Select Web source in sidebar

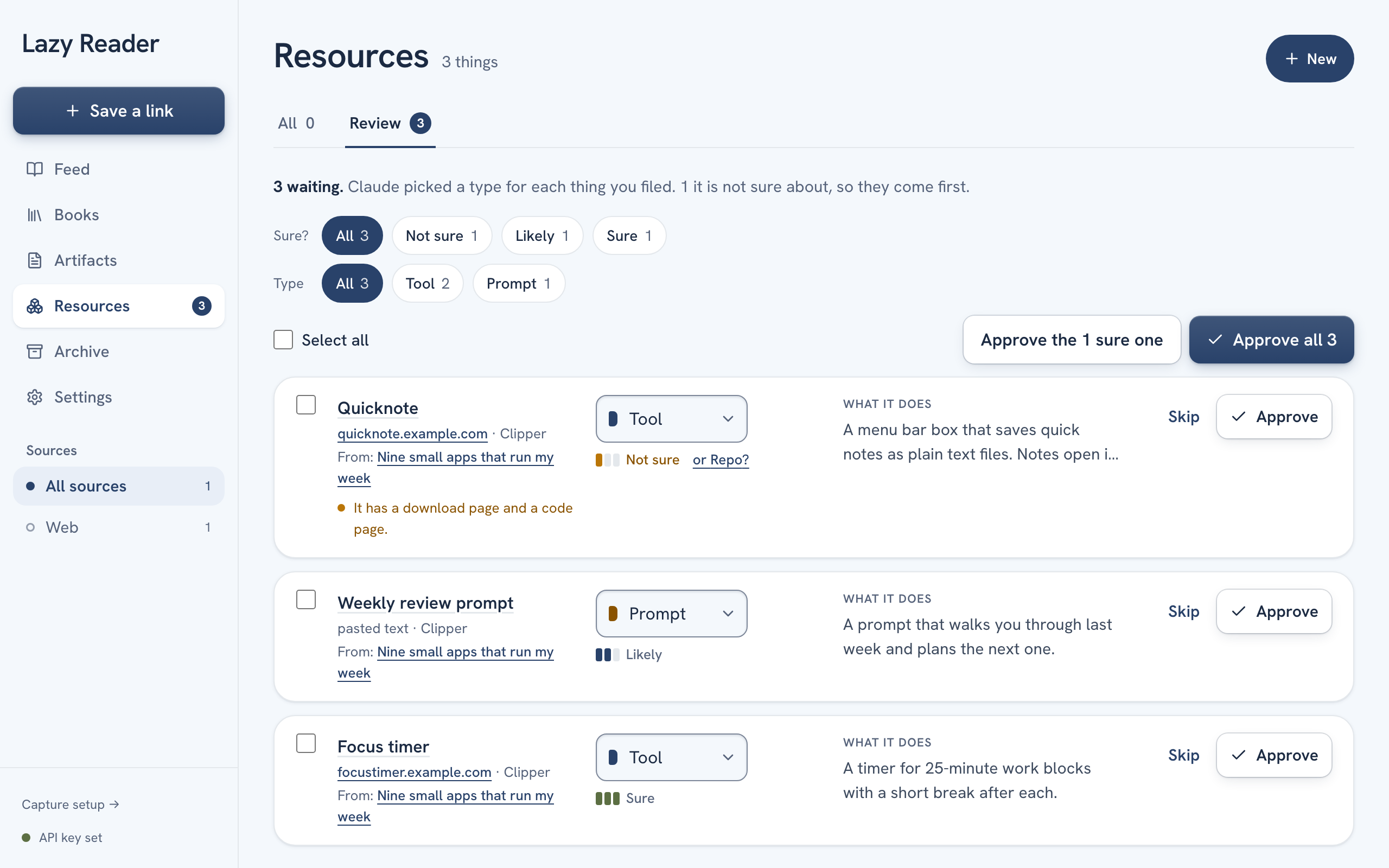click(x=119, y=527)
